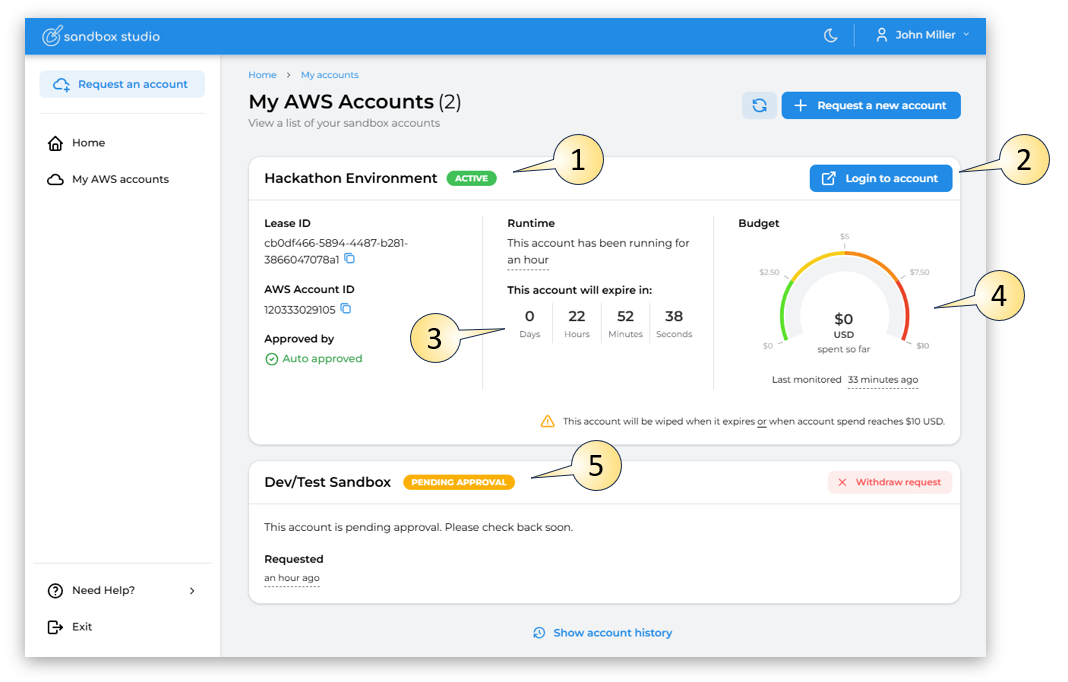Copy the Lease ID with copy icon
Screen dimensions: 1068x682
coord(350,259)
